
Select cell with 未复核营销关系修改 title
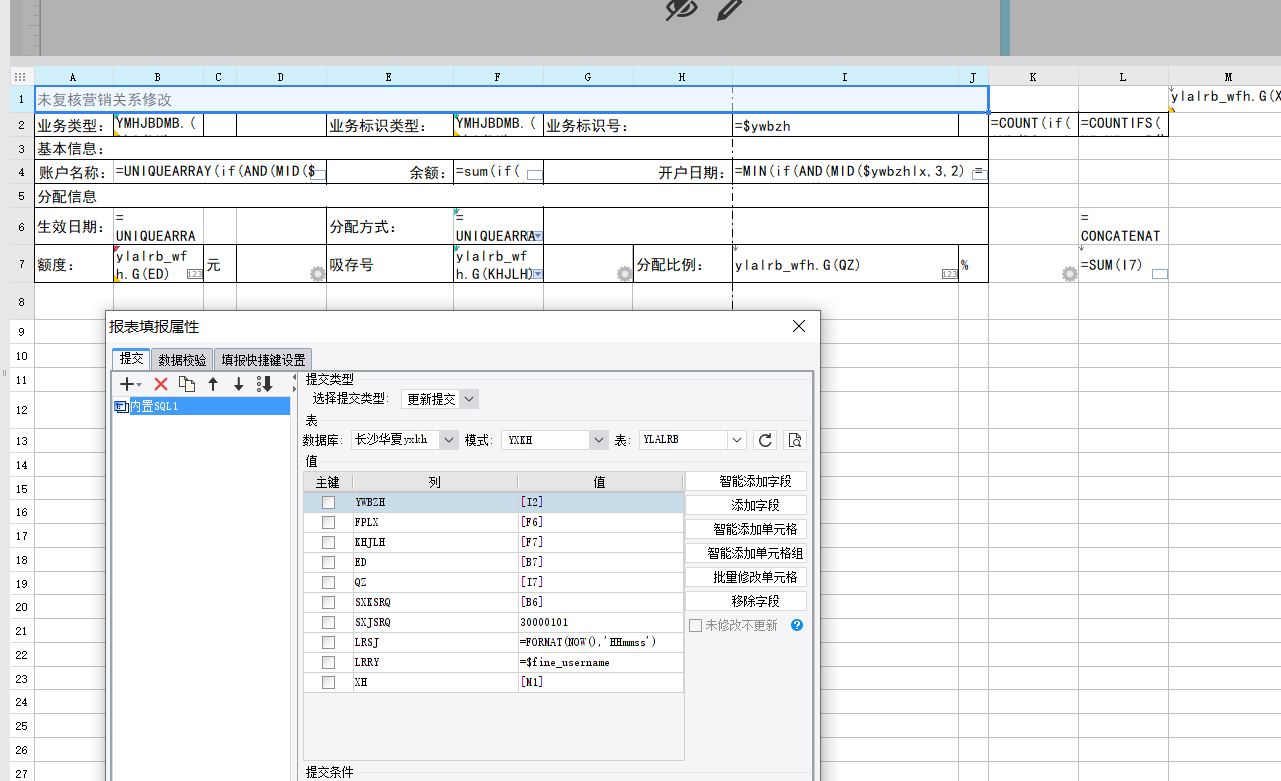(511, 99)
